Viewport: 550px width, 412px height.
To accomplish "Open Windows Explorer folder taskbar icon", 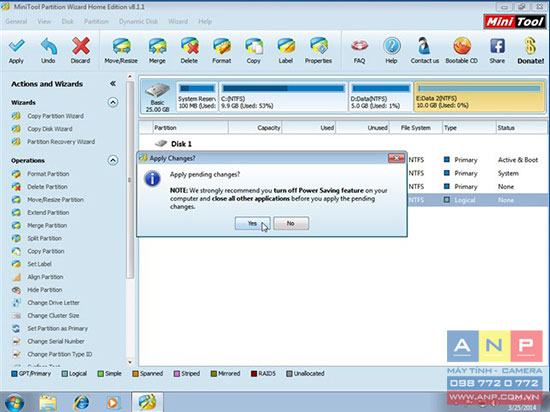I will (48, 402).
